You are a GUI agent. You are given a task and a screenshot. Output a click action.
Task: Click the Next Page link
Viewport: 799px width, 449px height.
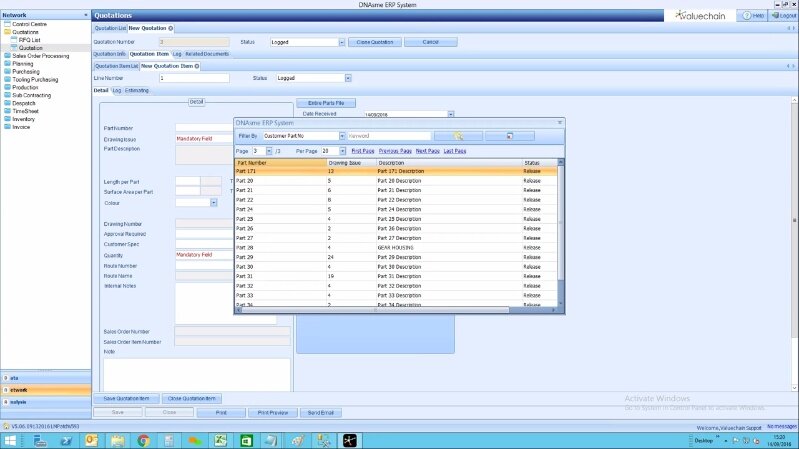pyautogui.click(x=427, y=150)
